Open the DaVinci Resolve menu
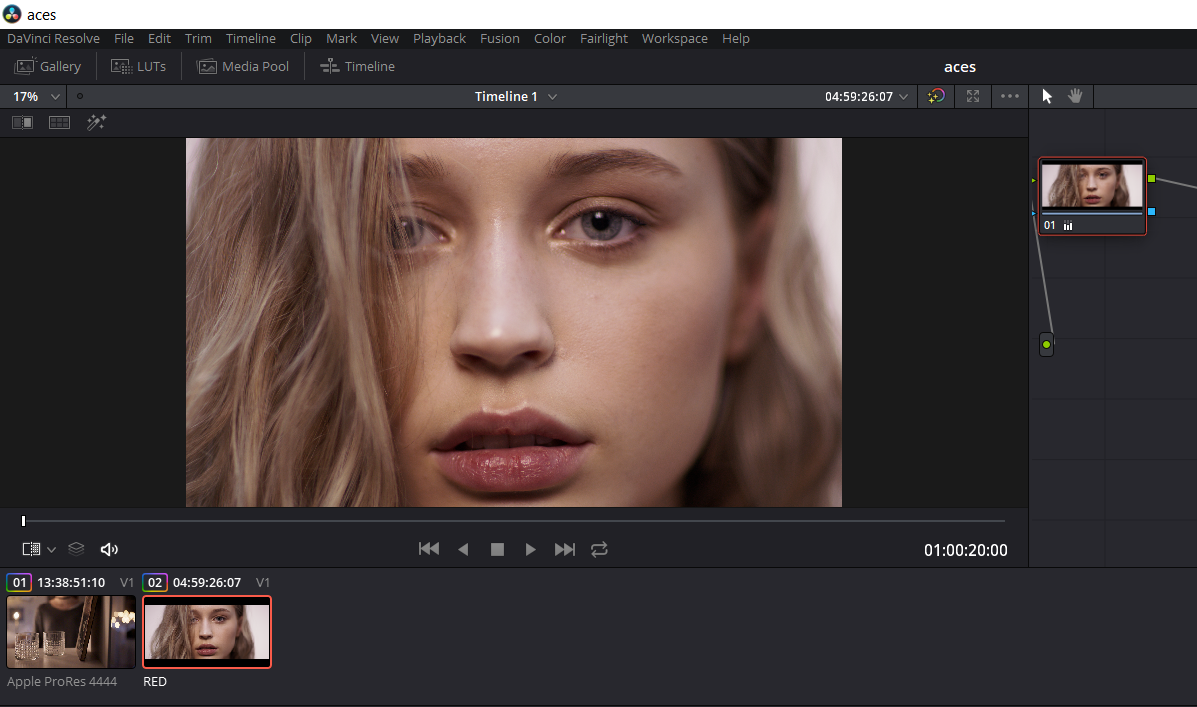Screen dimensions: 1197x707 tap(53, 38)
